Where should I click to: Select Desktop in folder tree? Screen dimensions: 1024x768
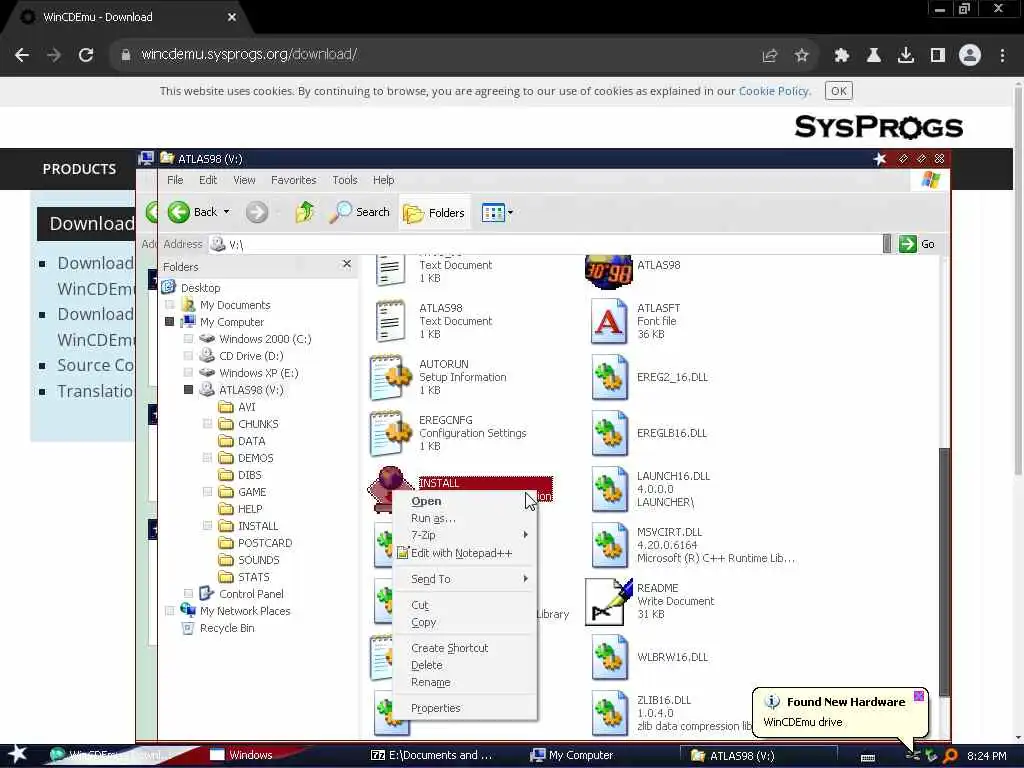click(200, 287)
